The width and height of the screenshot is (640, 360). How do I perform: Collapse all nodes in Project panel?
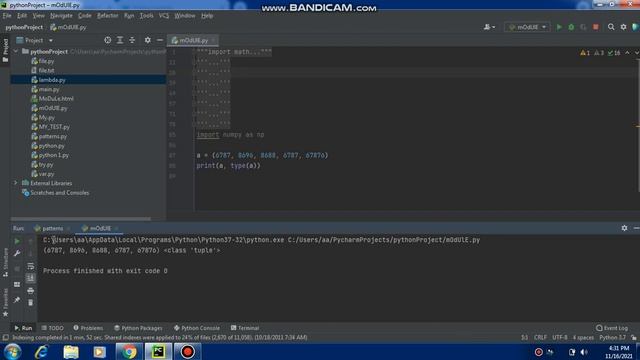pyautogui.click(x=132, y=40)
